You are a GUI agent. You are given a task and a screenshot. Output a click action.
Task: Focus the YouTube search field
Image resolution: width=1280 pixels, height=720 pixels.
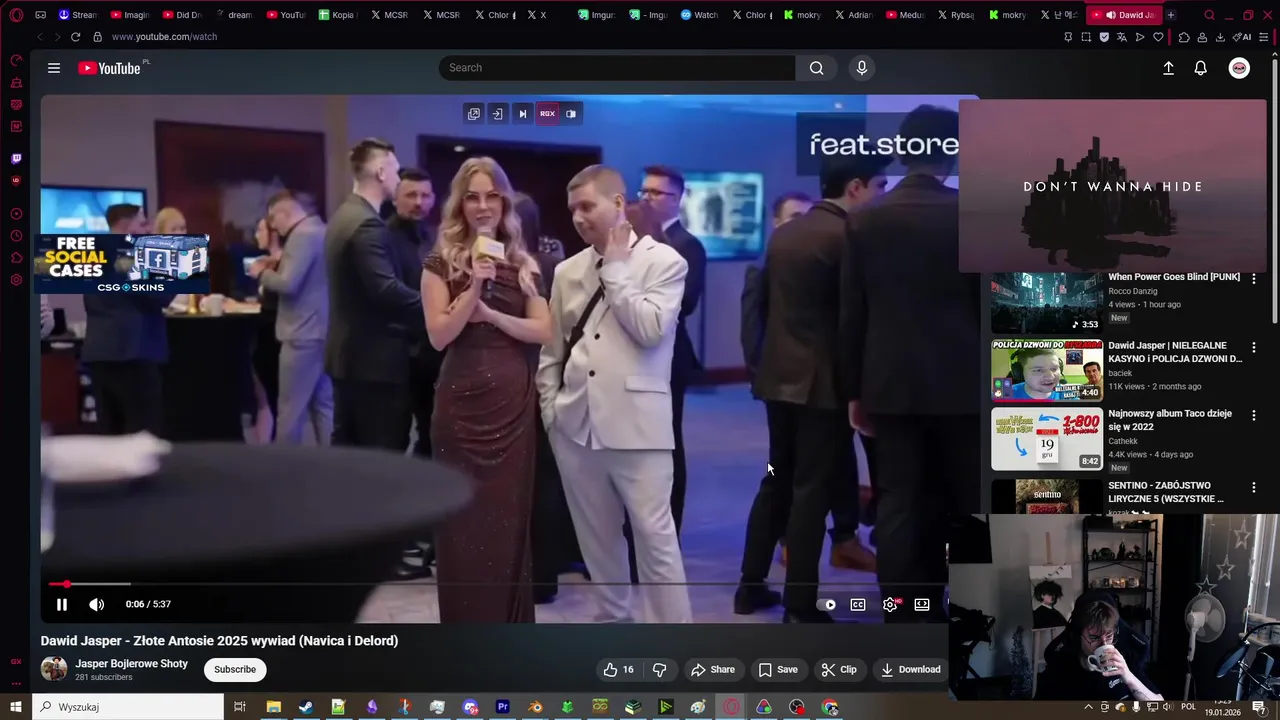point(617,68)
